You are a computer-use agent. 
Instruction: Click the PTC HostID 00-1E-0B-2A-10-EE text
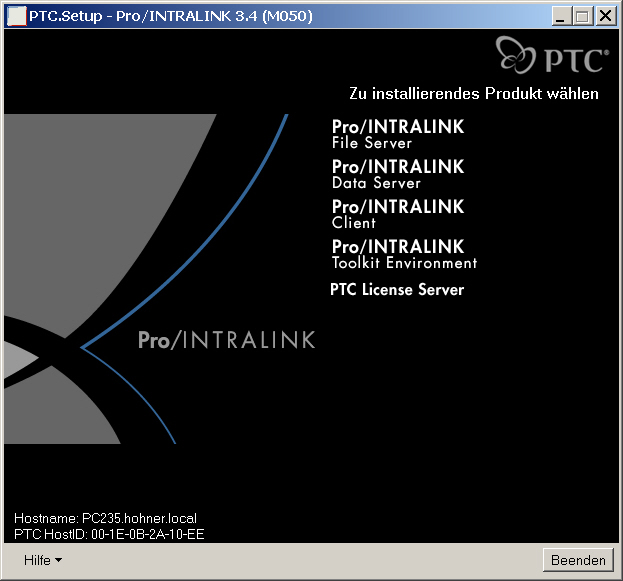click(109, 534)
